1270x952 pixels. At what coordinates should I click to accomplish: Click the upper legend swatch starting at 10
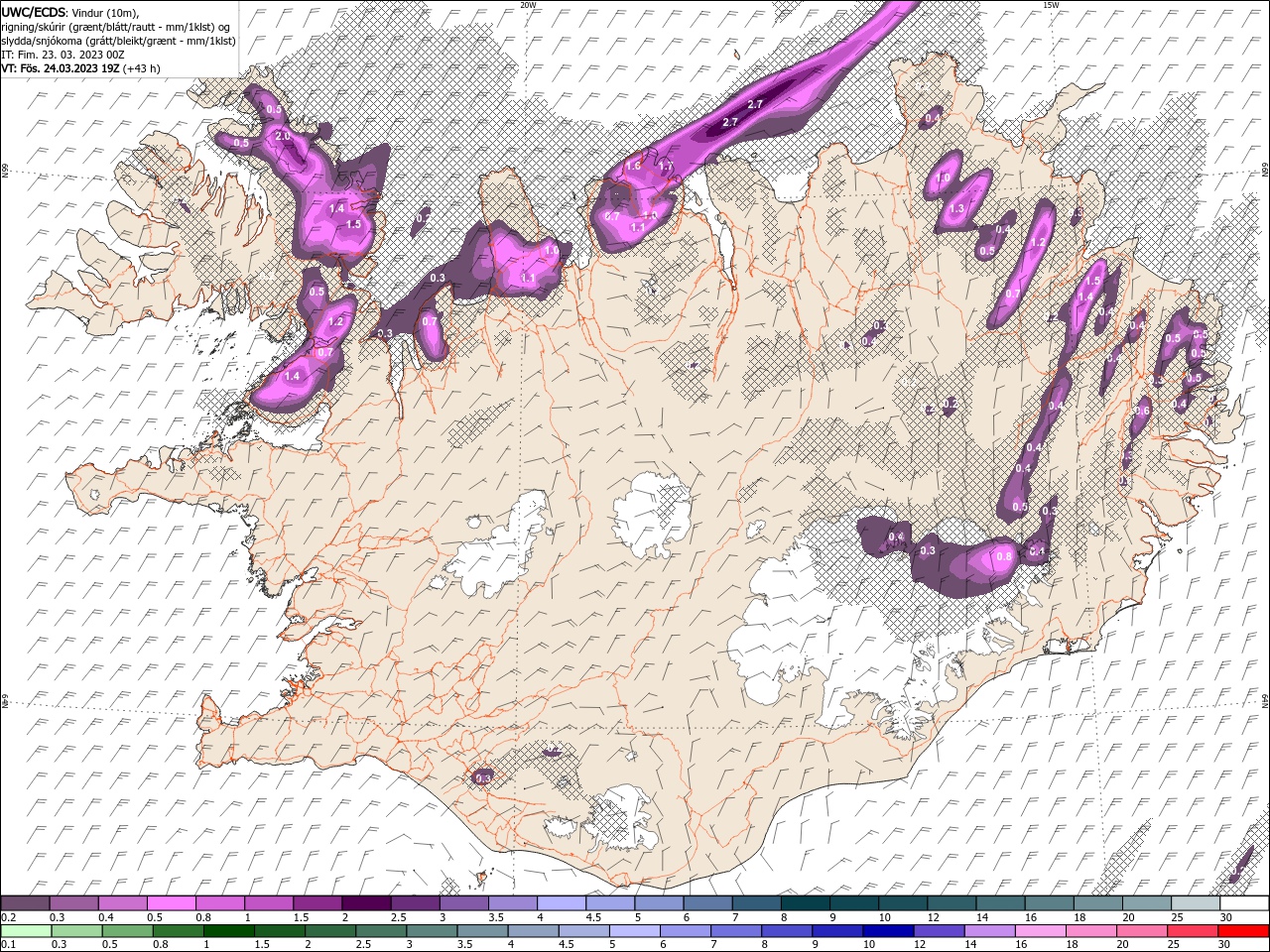pos(901,902)
